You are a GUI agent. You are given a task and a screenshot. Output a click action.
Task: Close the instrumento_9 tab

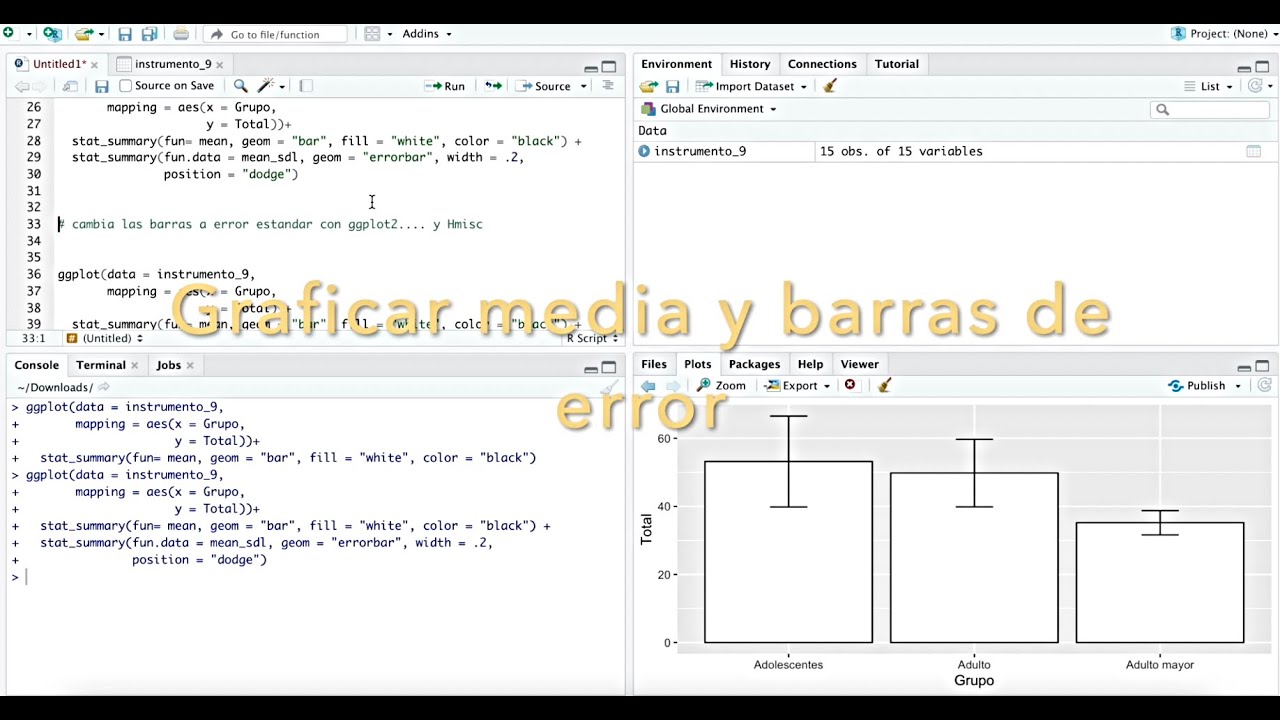[x=221, y=65]
